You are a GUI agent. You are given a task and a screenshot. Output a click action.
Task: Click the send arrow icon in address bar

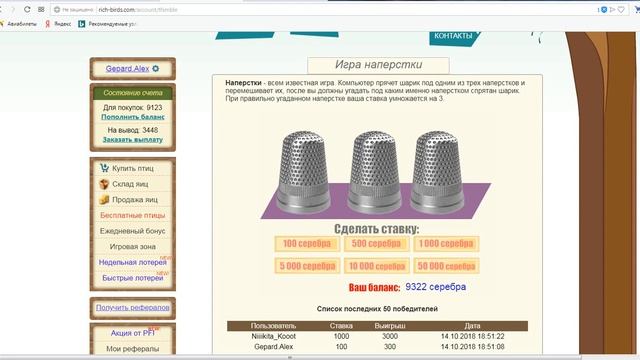pos(612,9)
